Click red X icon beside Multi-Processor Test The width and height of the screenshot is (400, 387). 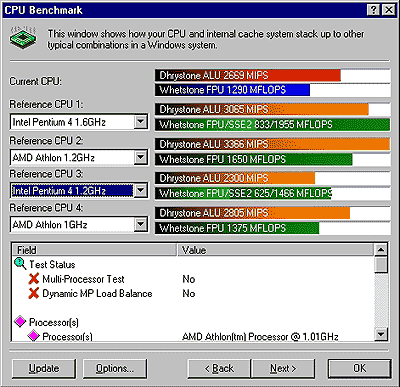[x=34, y=279]
